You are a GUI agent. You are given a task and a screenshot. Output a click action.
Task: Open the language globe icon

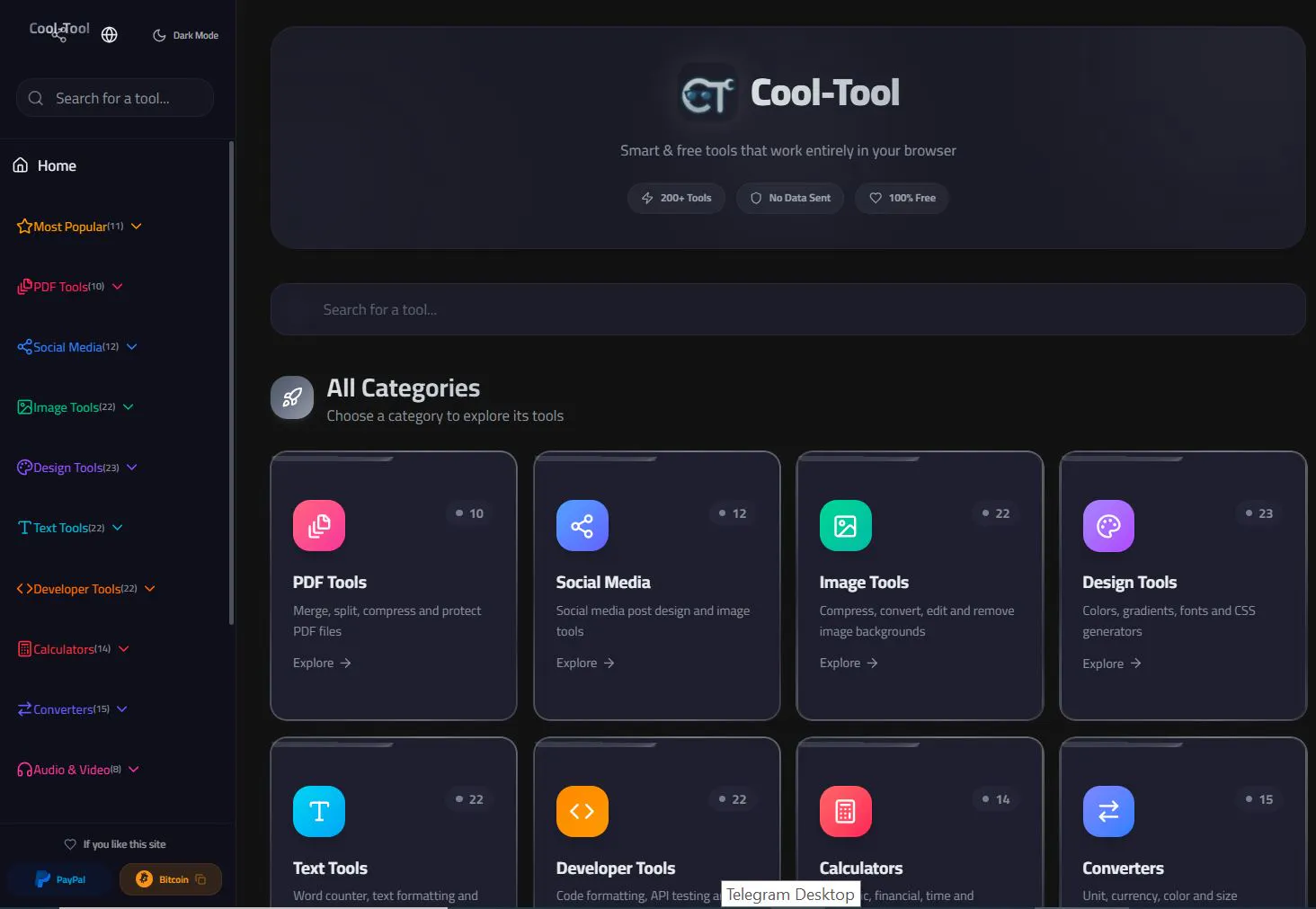point(110,35)
